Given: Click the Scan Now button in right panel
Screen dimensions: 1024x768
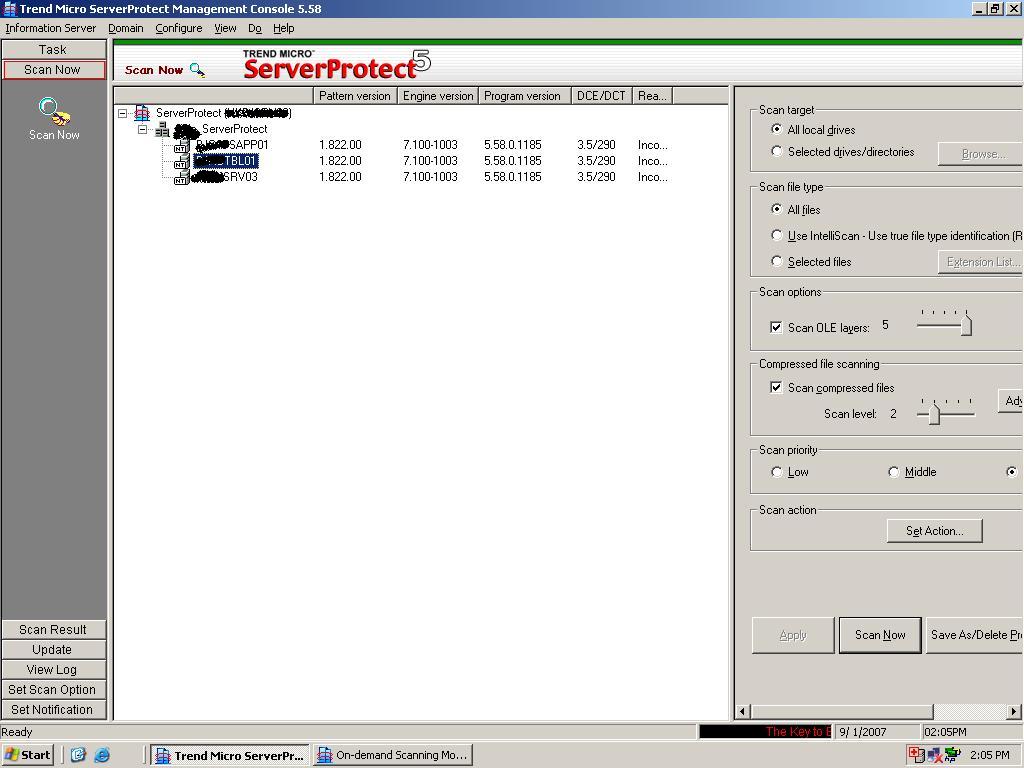Looking at the screenshot, I should 879,634.
